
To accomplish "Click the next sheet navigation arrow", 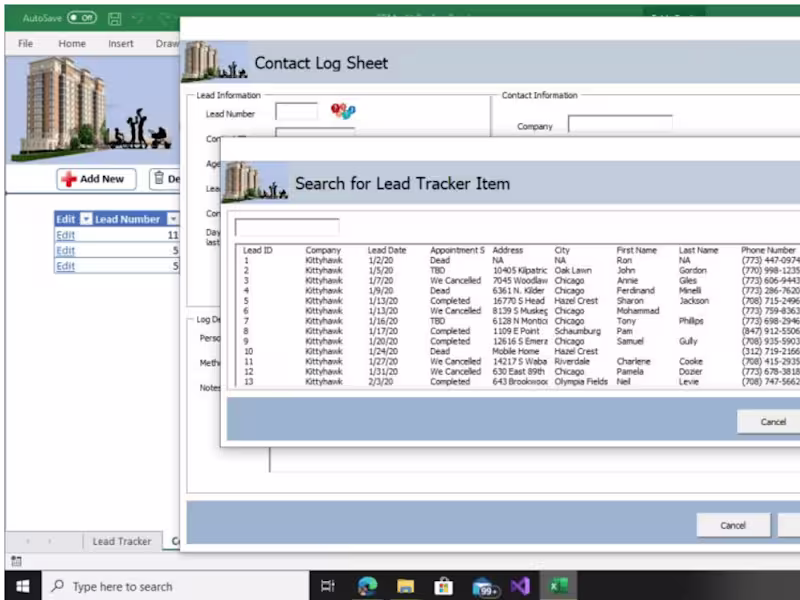I will coord(49,541).
